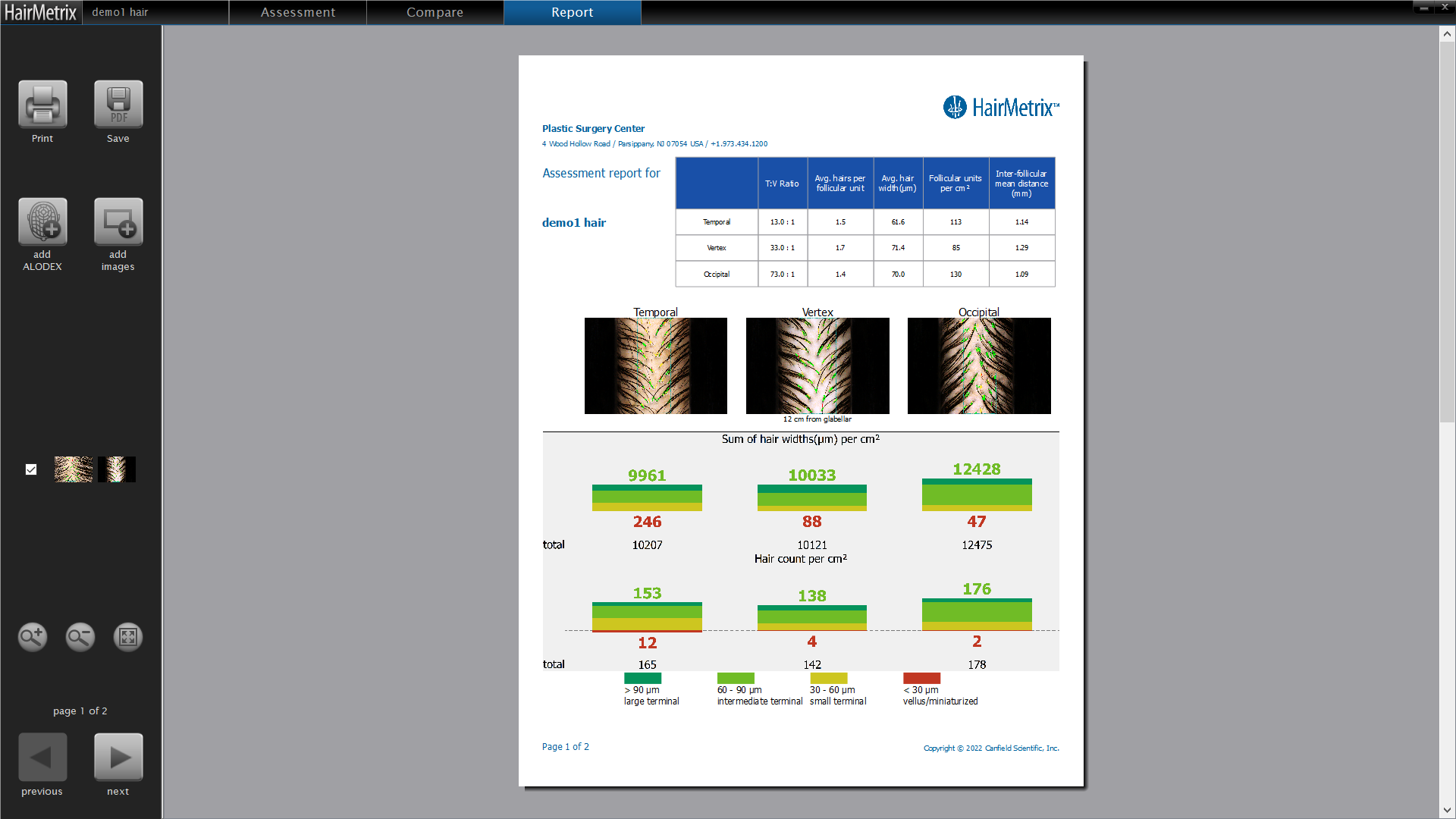
Task: Go to next report page
Action: pyautogui.click(x=118, y=757)
